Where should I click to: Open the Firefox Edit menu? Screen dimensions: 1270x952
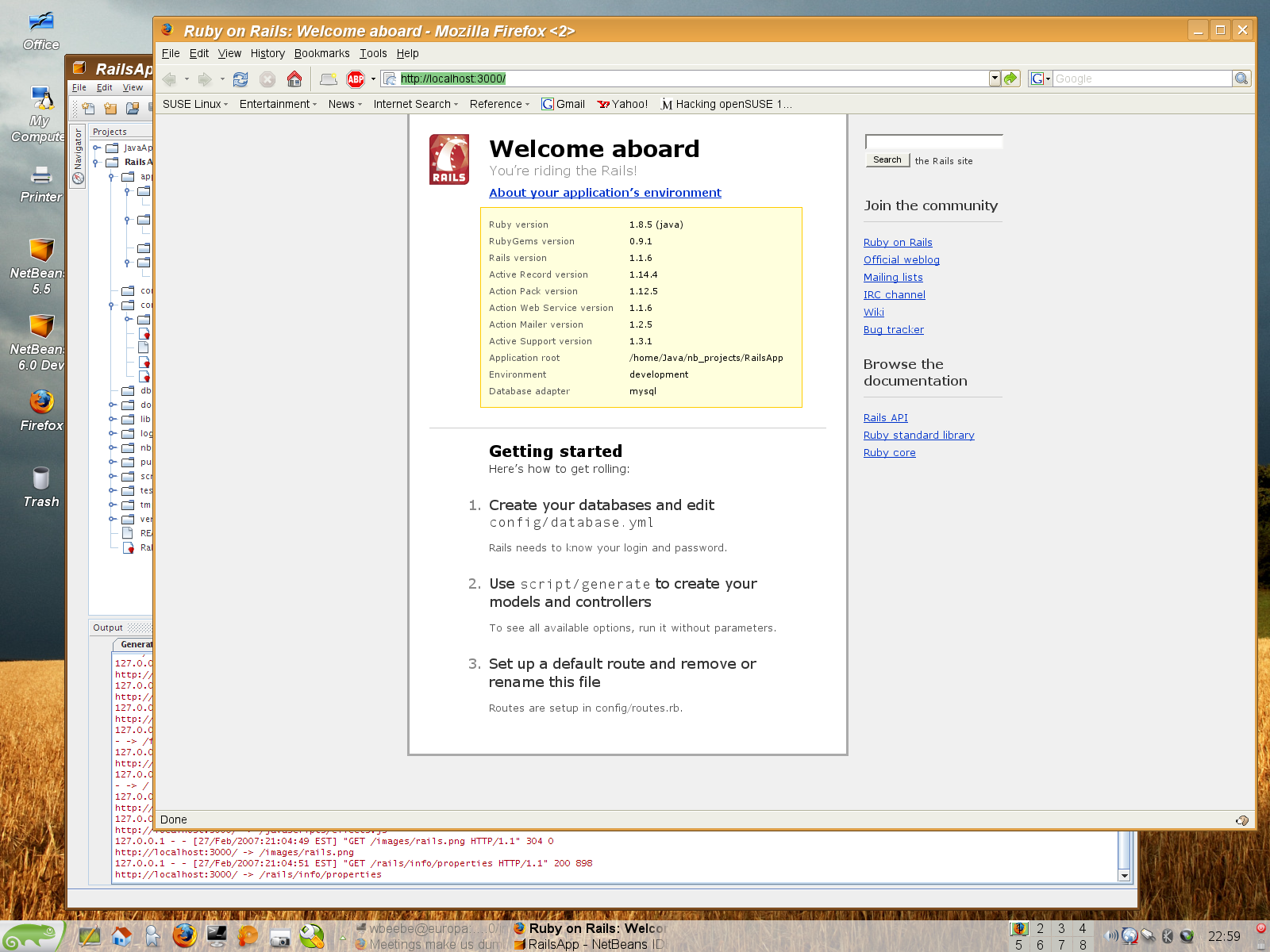click(198, 53)
